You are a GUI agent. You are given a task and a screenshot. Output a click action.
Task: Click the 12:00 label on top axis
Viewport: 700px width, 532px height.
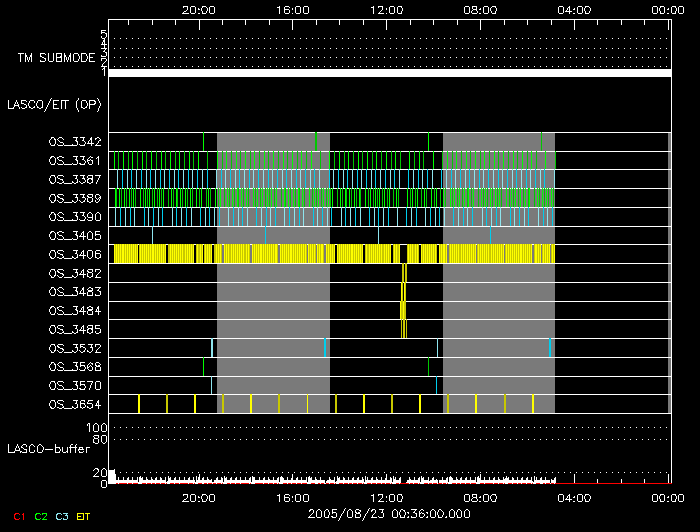click(387, 8)
